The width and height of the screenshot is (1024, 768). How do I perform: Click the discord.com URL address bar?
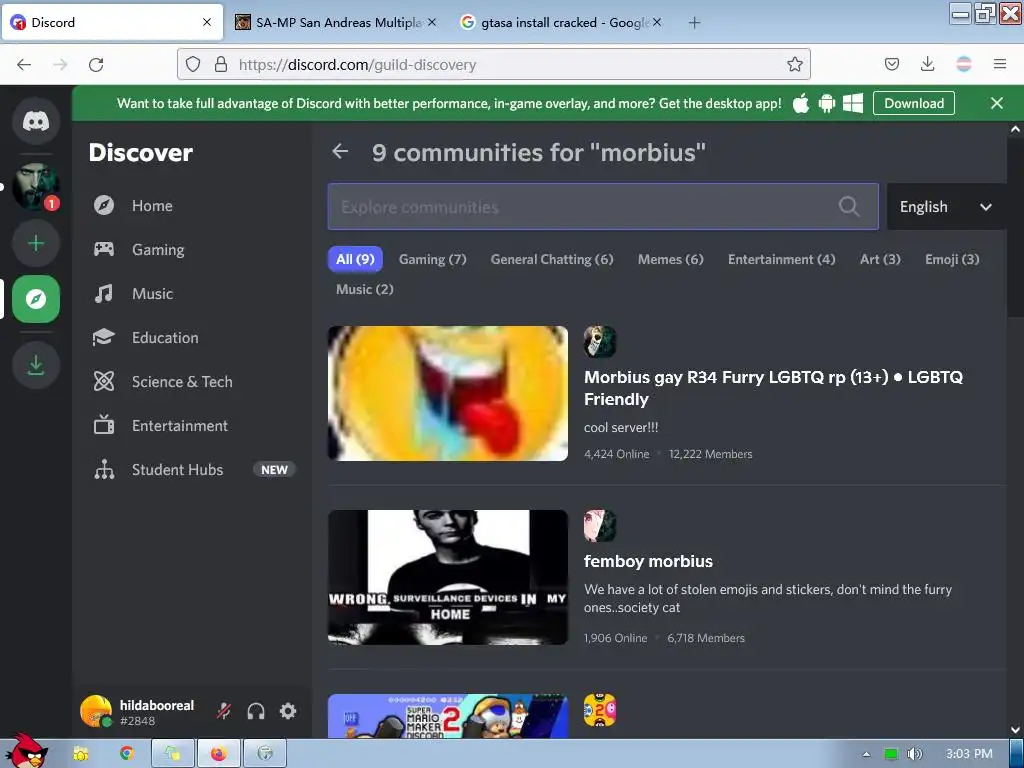tap(494, 64)
